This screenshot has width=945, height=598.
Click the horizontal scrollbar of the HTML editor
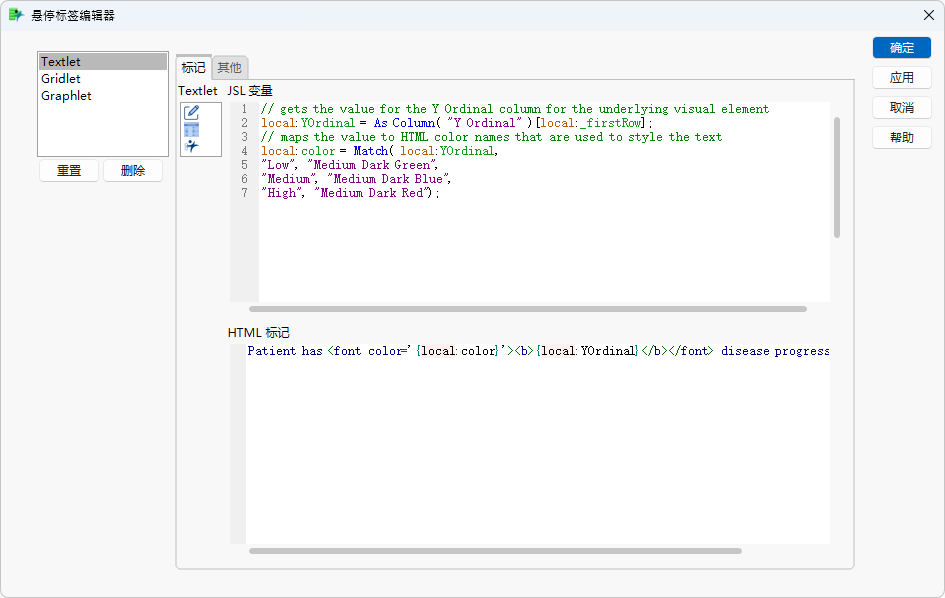495,551
